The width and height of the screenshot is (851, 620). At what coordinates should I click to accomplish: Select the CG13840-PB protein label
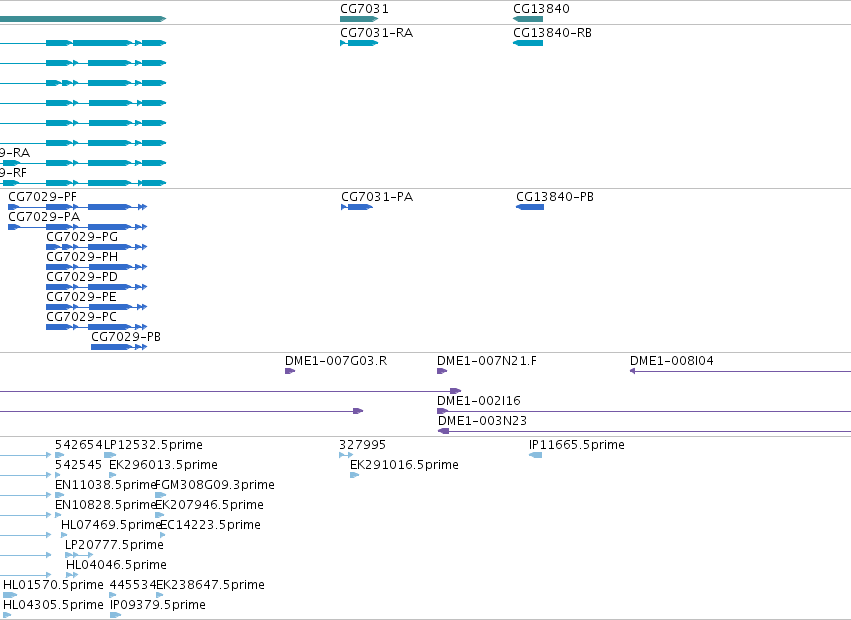tap(555, 197)
